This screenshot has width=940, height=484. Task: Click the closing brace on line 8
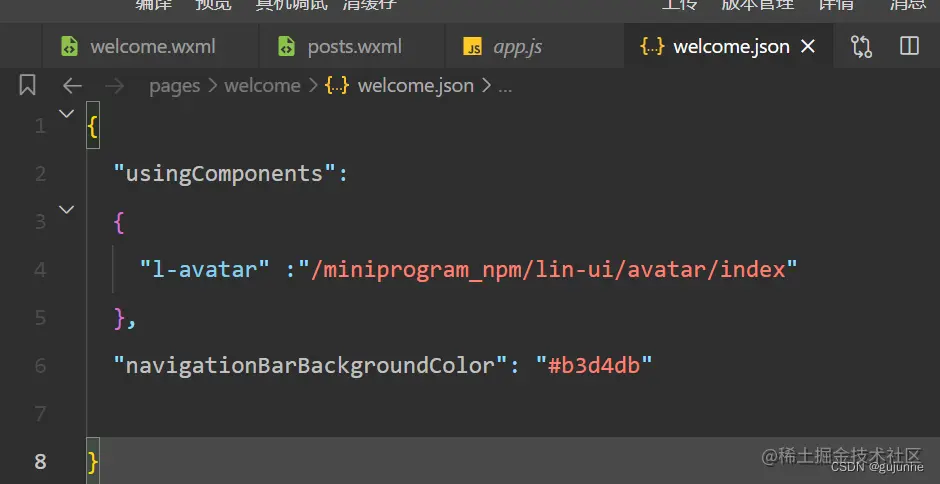tap(93, 462)
